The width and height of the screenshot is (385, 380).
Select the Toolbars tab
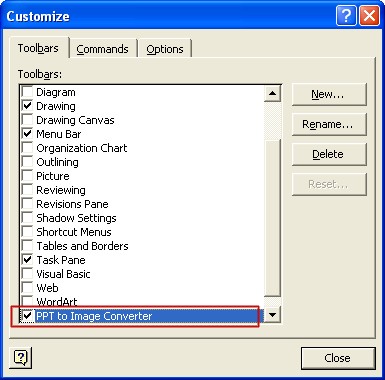coord(38,48)
